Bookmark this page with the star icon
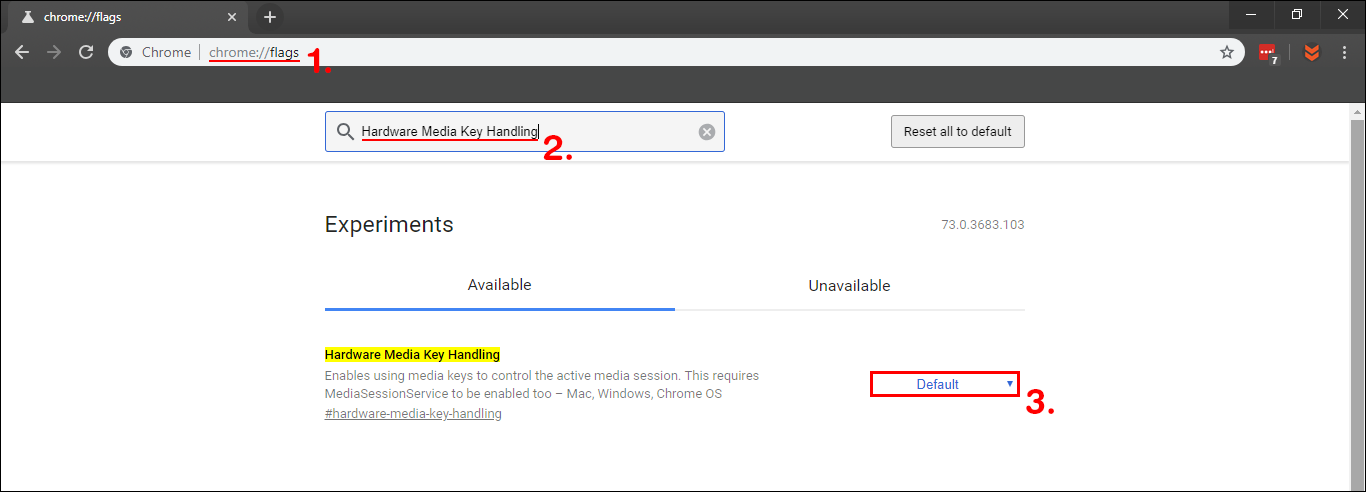The width and height of the screenshot is (1366, 492). 1227,52
